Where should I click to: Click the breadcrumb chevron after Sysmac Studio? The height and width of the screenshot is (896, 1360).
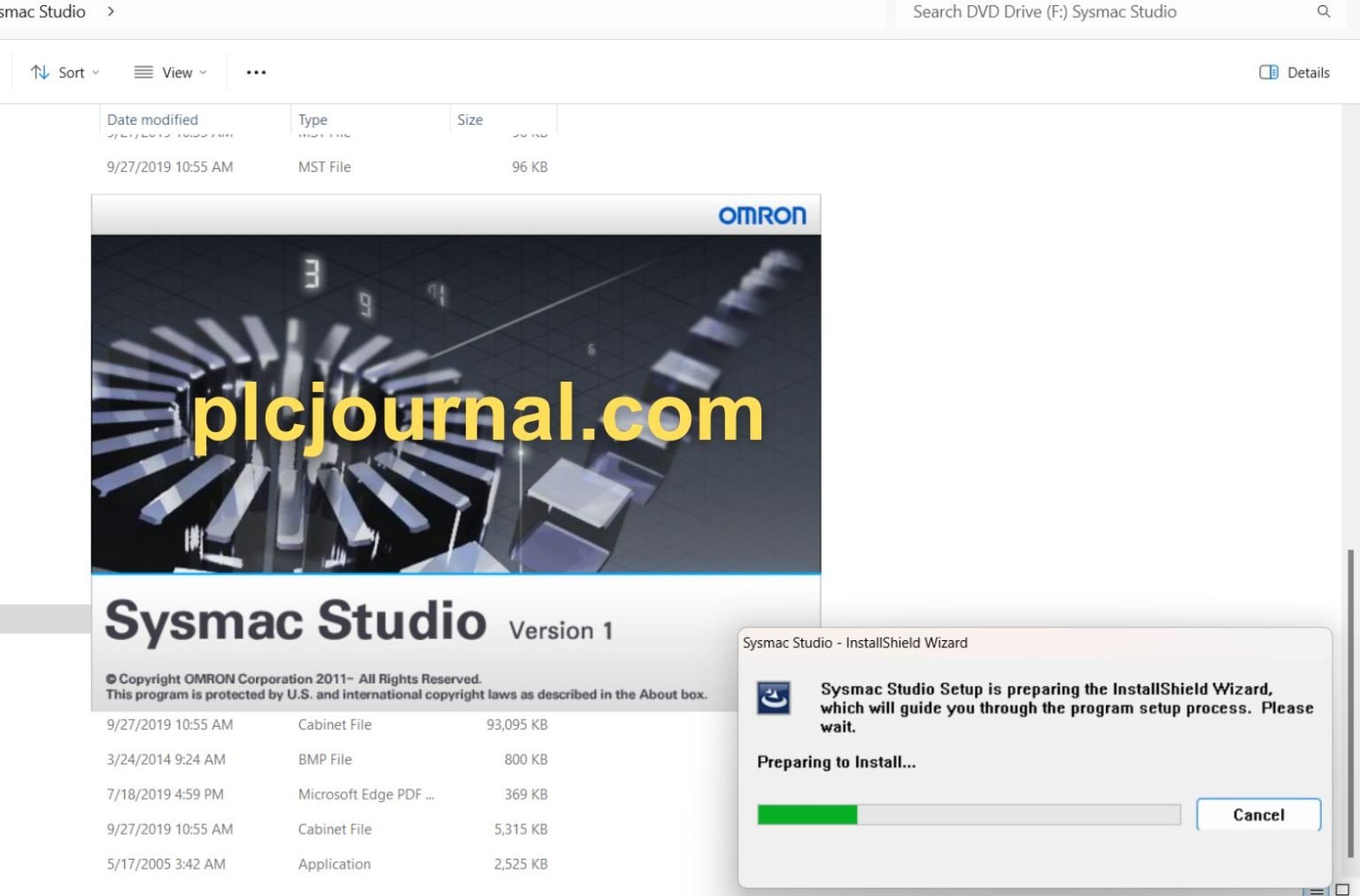point(109,12)
